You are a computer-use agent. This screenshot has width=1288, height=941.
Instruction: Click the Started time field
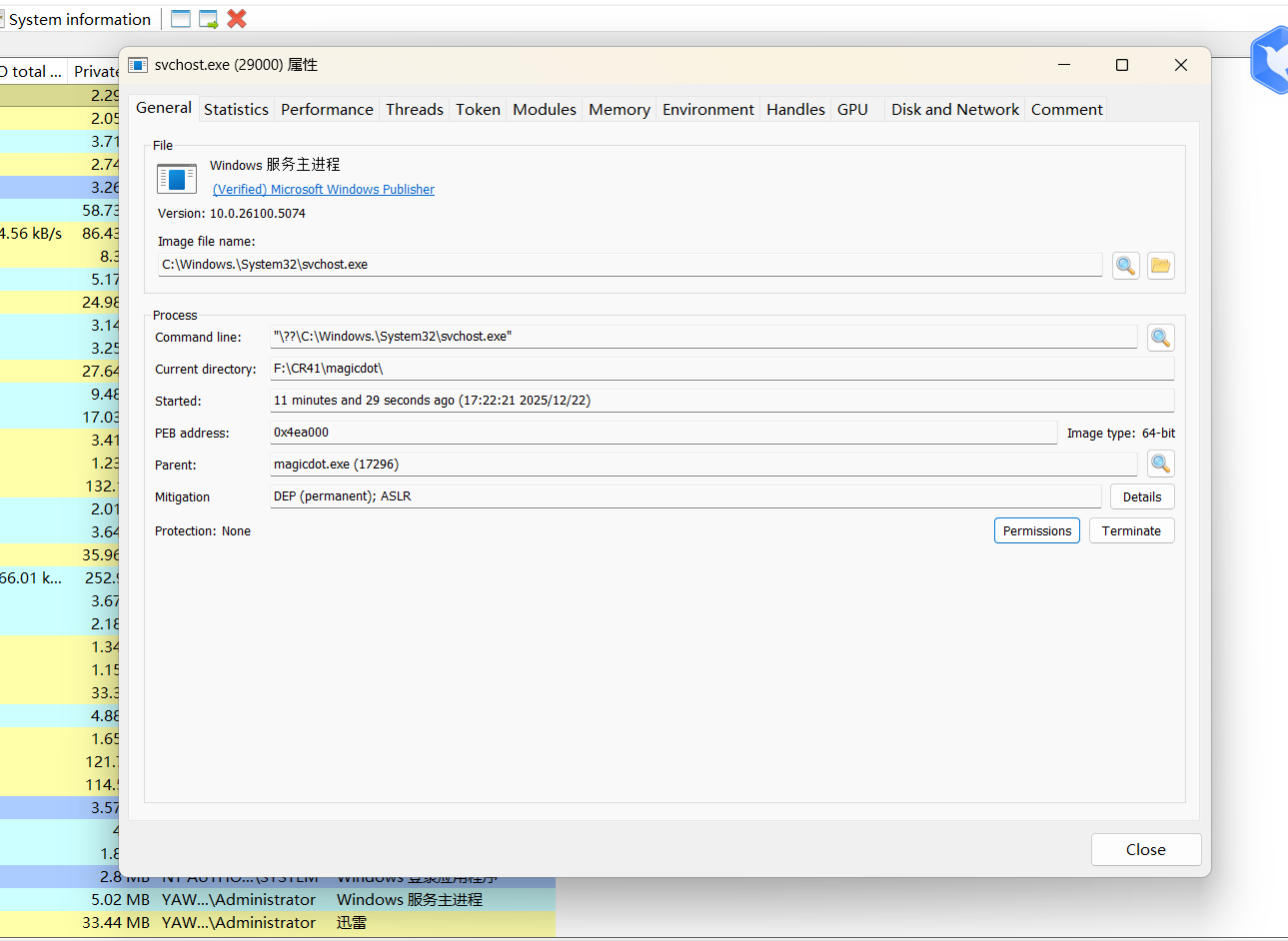[x=721, y=401]
